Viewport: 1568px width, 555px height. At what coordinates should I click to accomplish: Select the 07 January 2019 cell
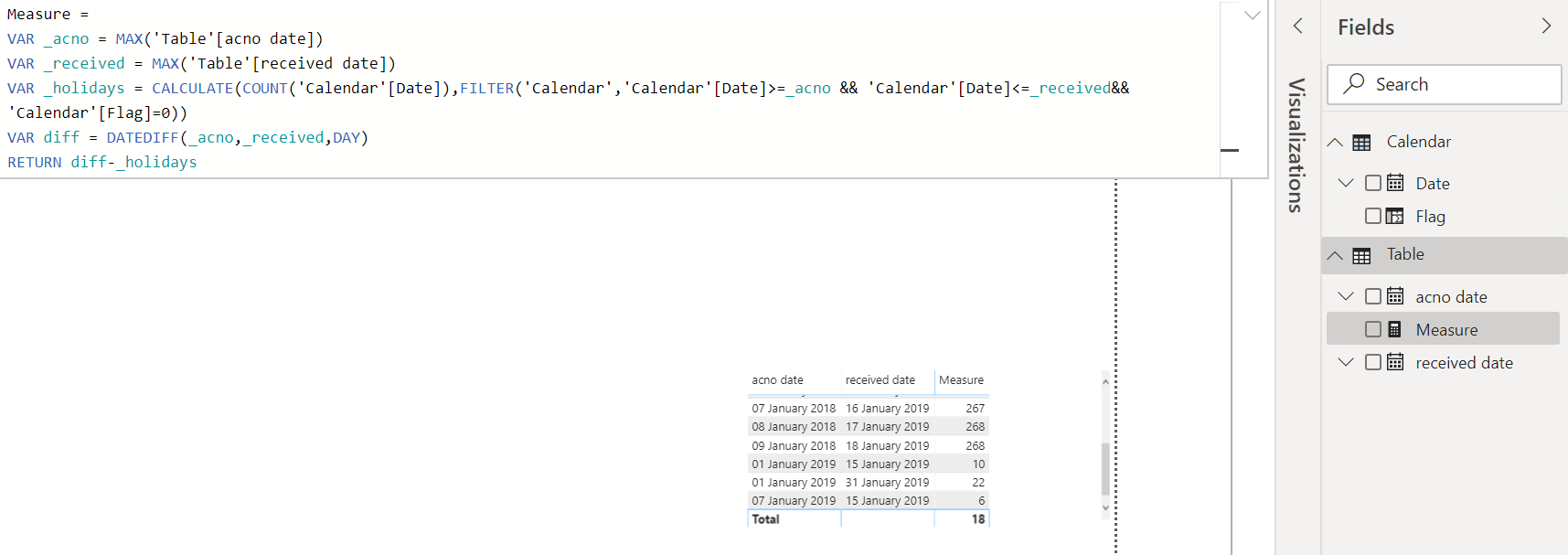point(794,501)
